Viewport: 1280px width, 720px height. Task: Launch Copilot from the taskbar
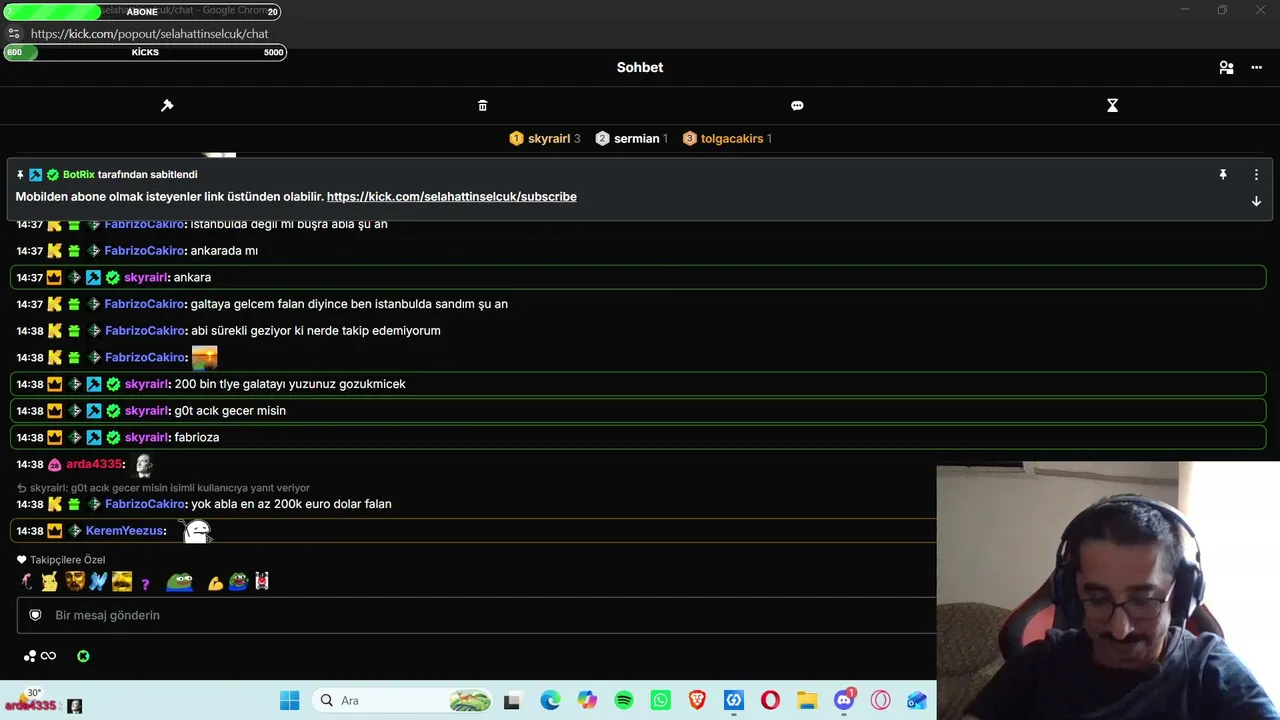pyautogui.click(x=587, y=701)
